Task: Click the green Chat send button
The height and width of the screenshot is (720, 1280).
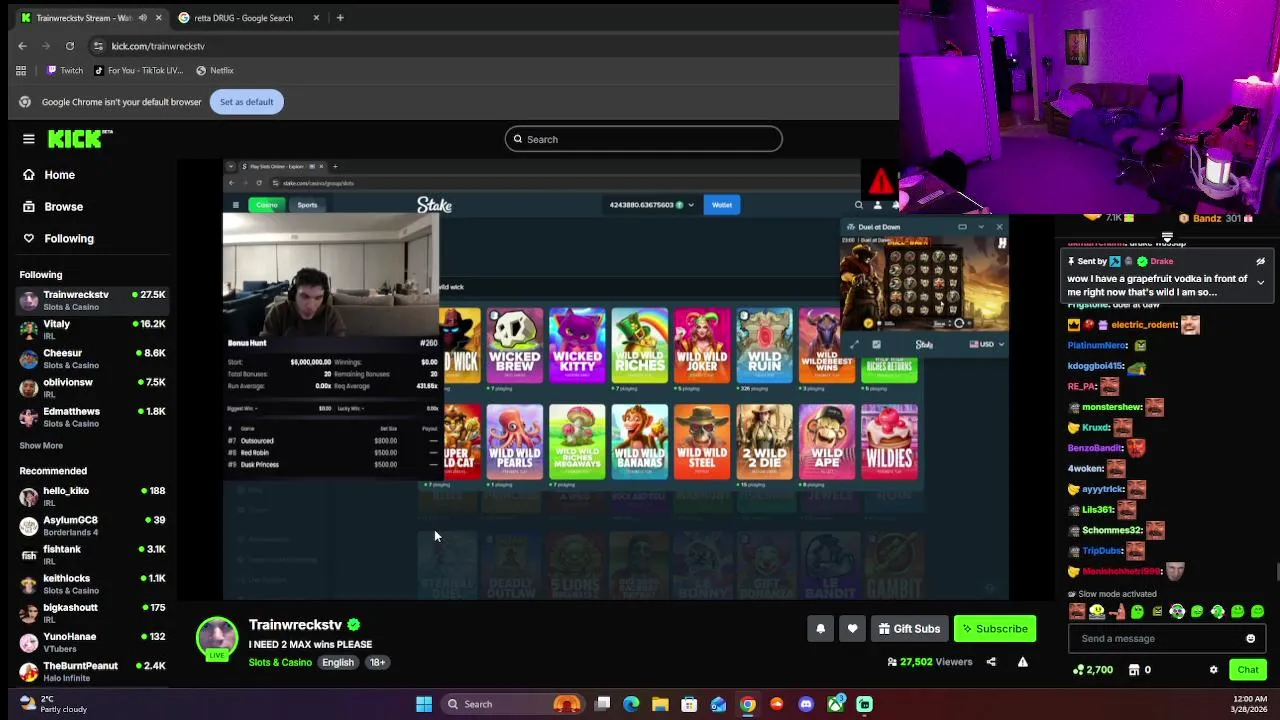Action: [1248, 670]
